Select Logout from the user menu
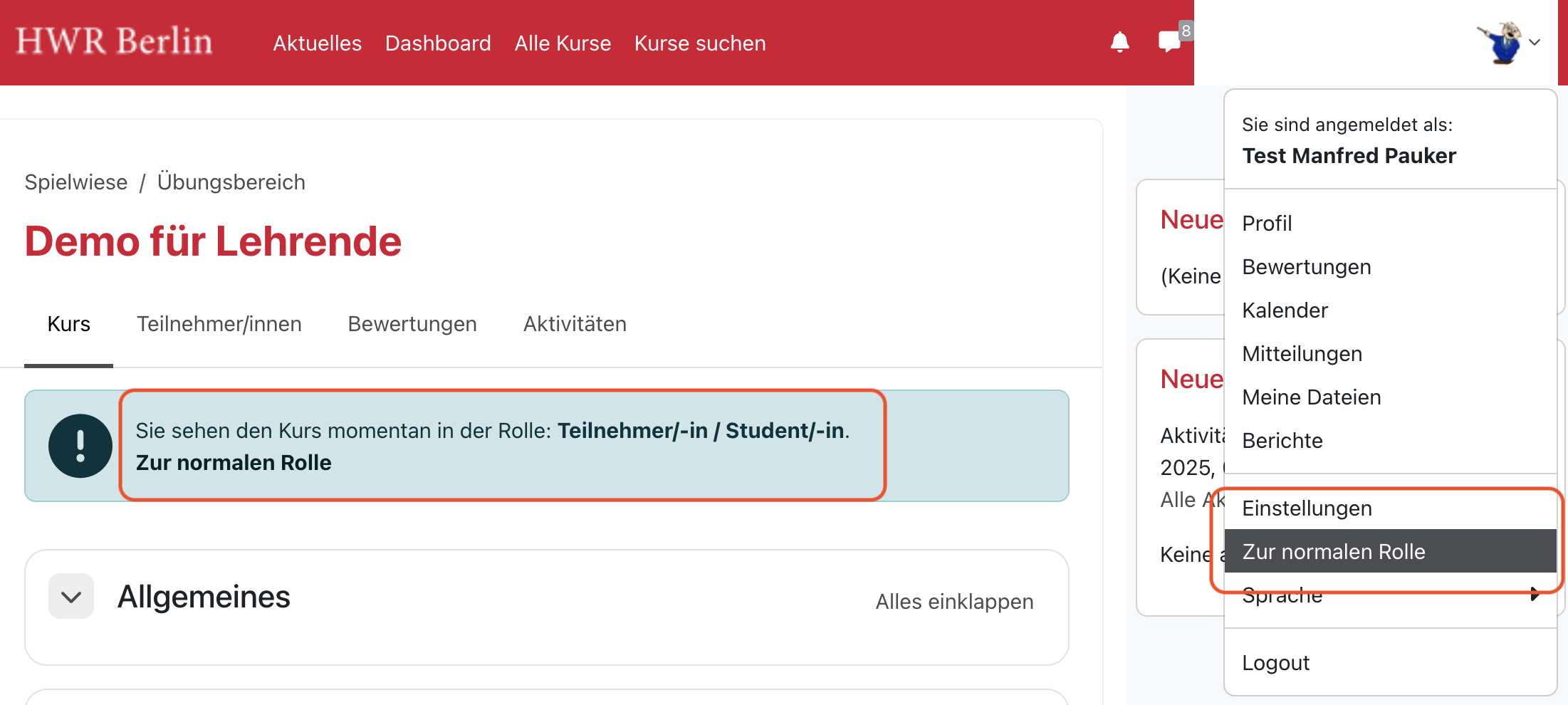The width and height of the screenshot is (1568, 705). 1275,662
